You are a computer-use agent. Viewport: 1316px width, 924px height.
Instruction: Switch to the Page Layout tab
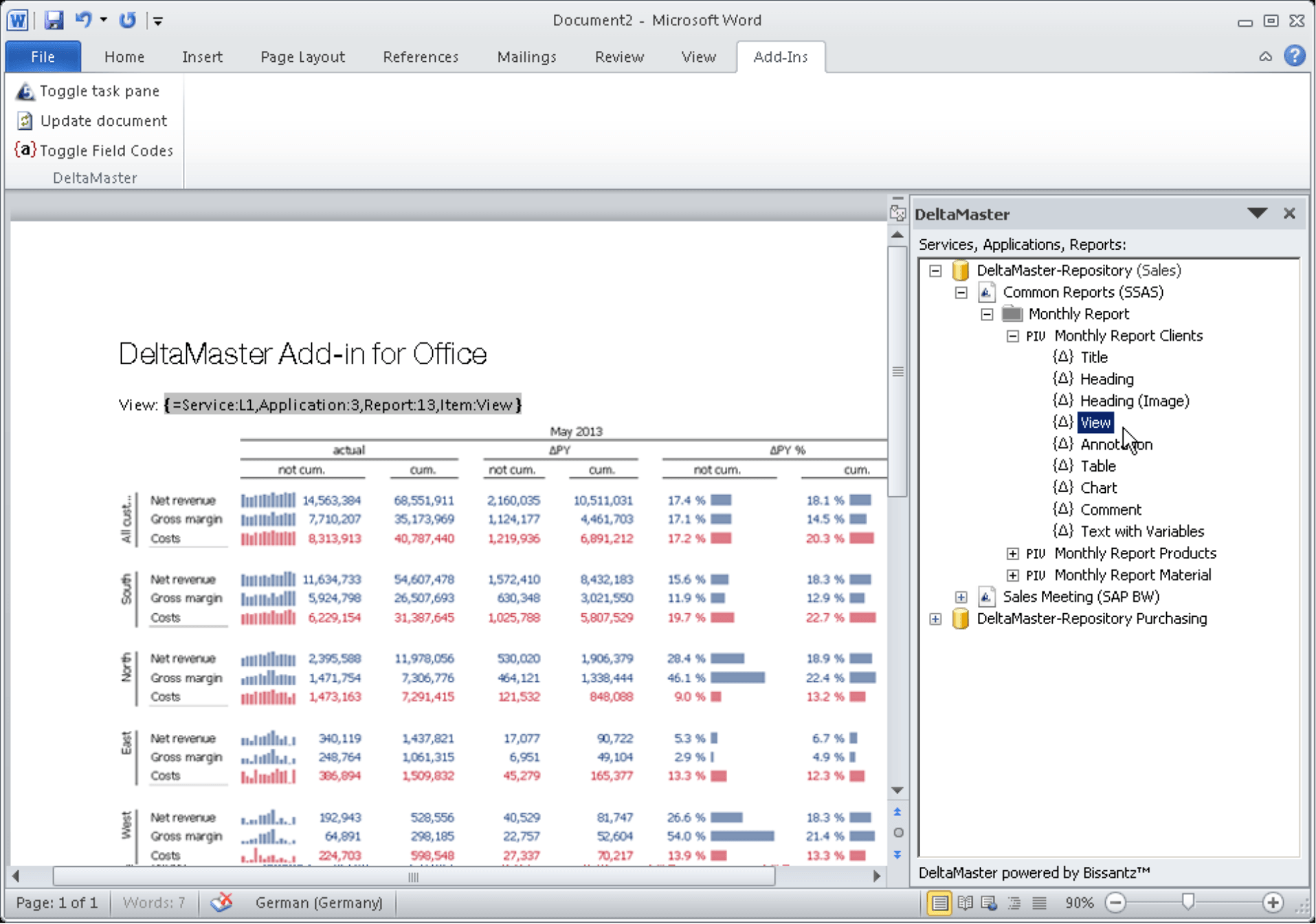[302, 57]
